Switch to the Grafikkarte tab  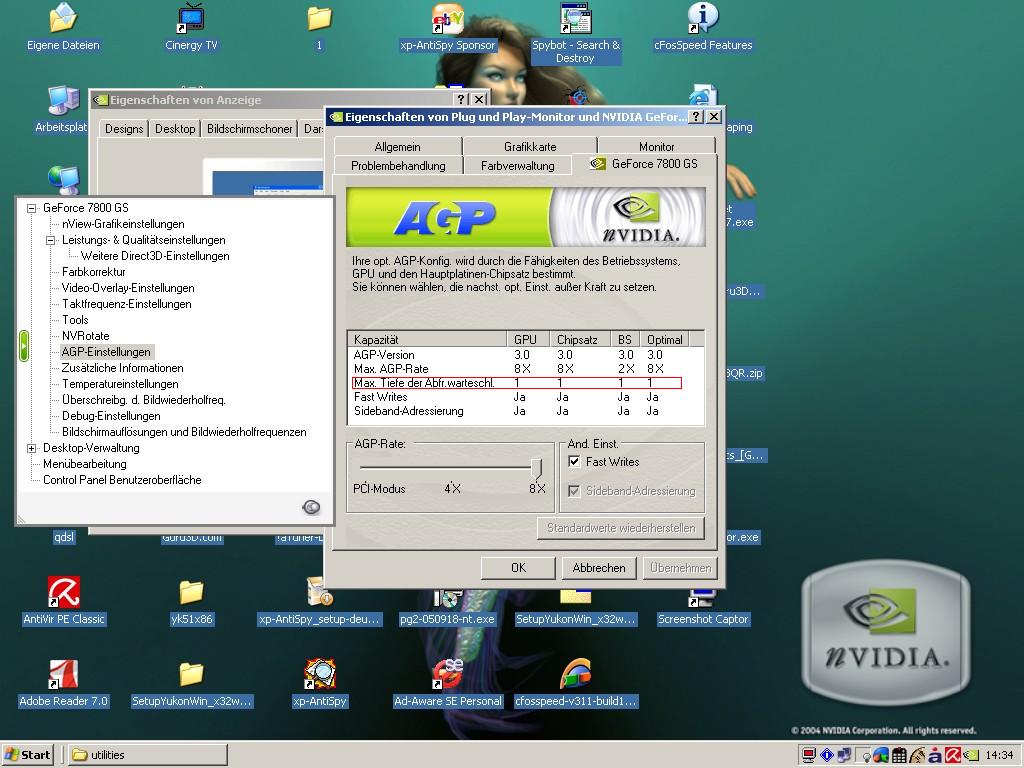pos(530,146)
